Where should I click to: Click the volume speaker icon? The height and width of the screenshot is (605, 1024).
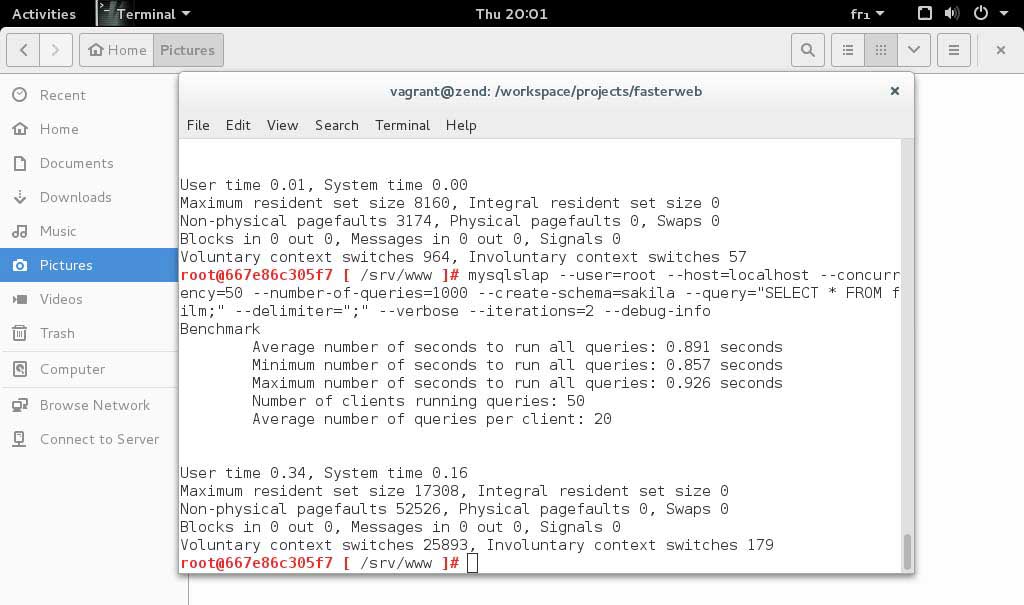(x=952, y=13)
